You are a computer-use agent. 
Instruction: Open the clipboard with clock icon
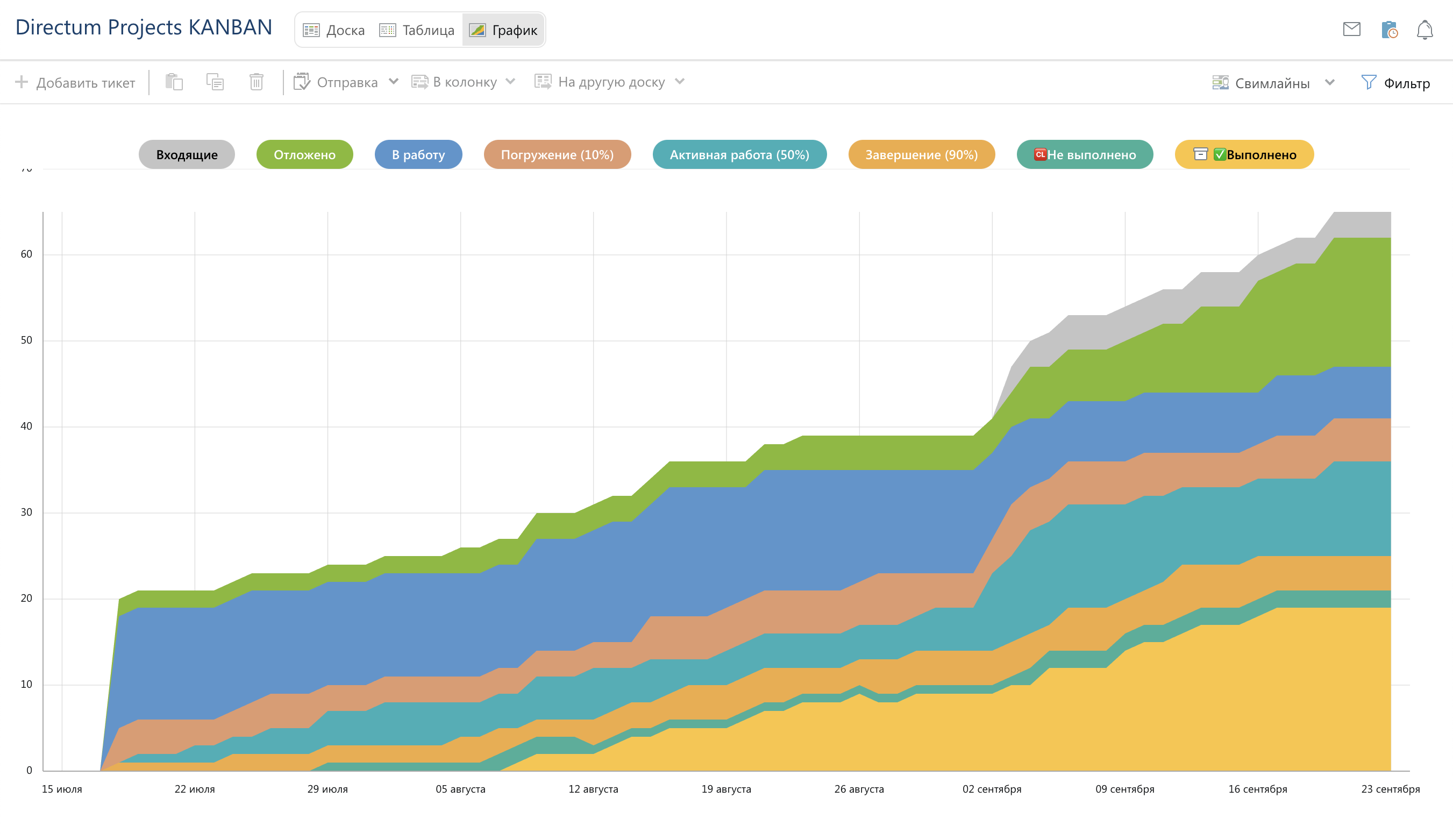click(1389, 30)
